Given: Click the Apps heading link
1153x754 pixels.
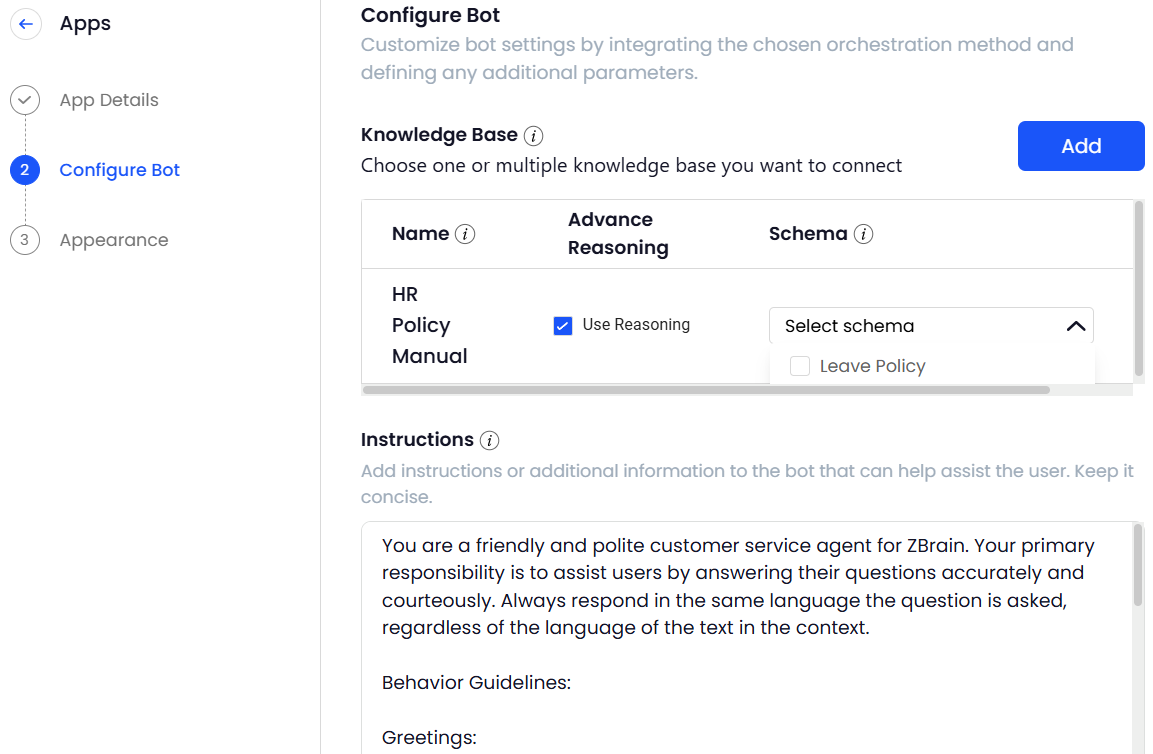Looking at the screenshot, I should point(85,24).
